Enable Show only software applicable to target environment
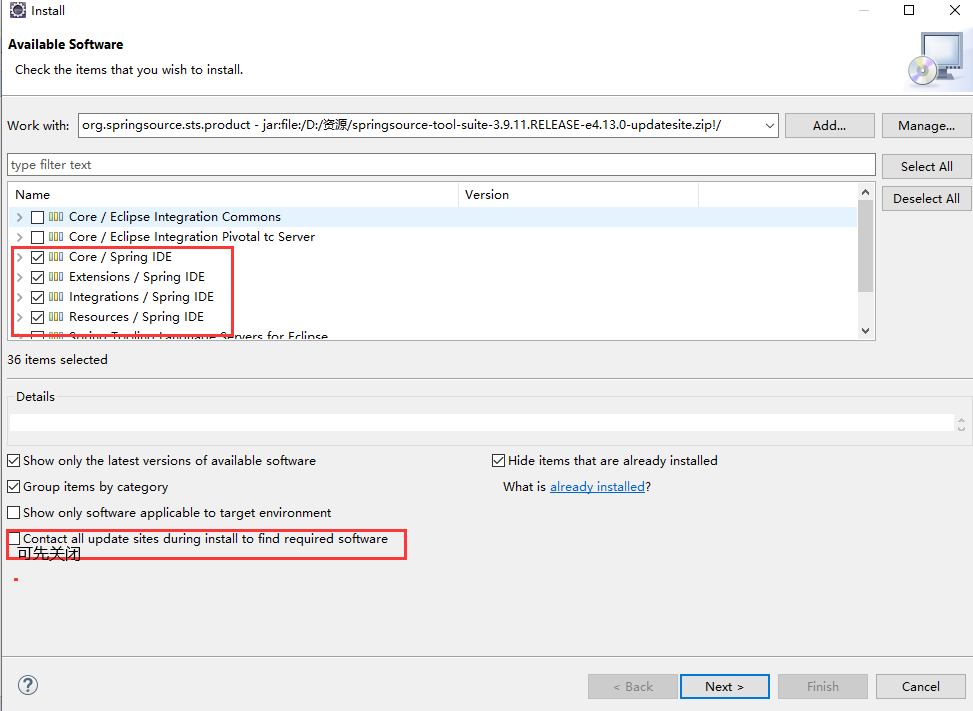The width and height of the screenshot is (973, 711). point(14,513)
